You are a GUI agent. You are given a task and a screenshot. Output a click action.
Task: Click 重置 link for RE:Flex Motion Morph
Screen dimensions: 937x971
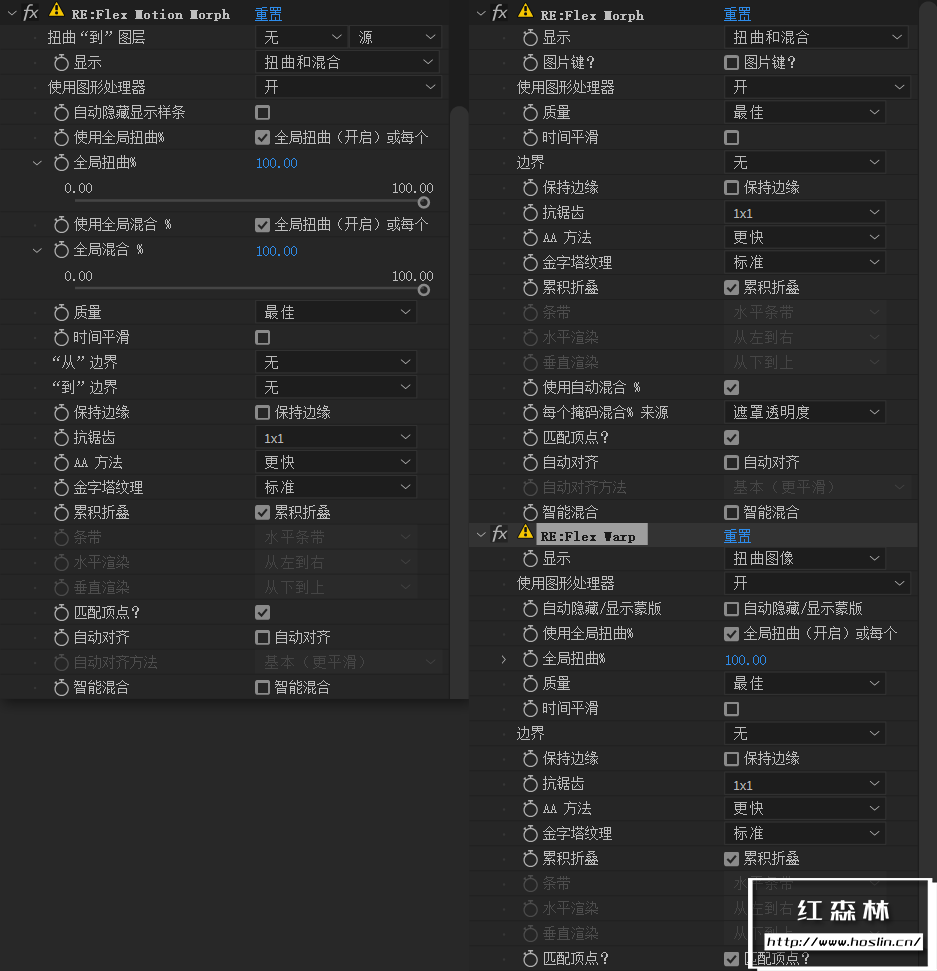[x=268, y=14]
